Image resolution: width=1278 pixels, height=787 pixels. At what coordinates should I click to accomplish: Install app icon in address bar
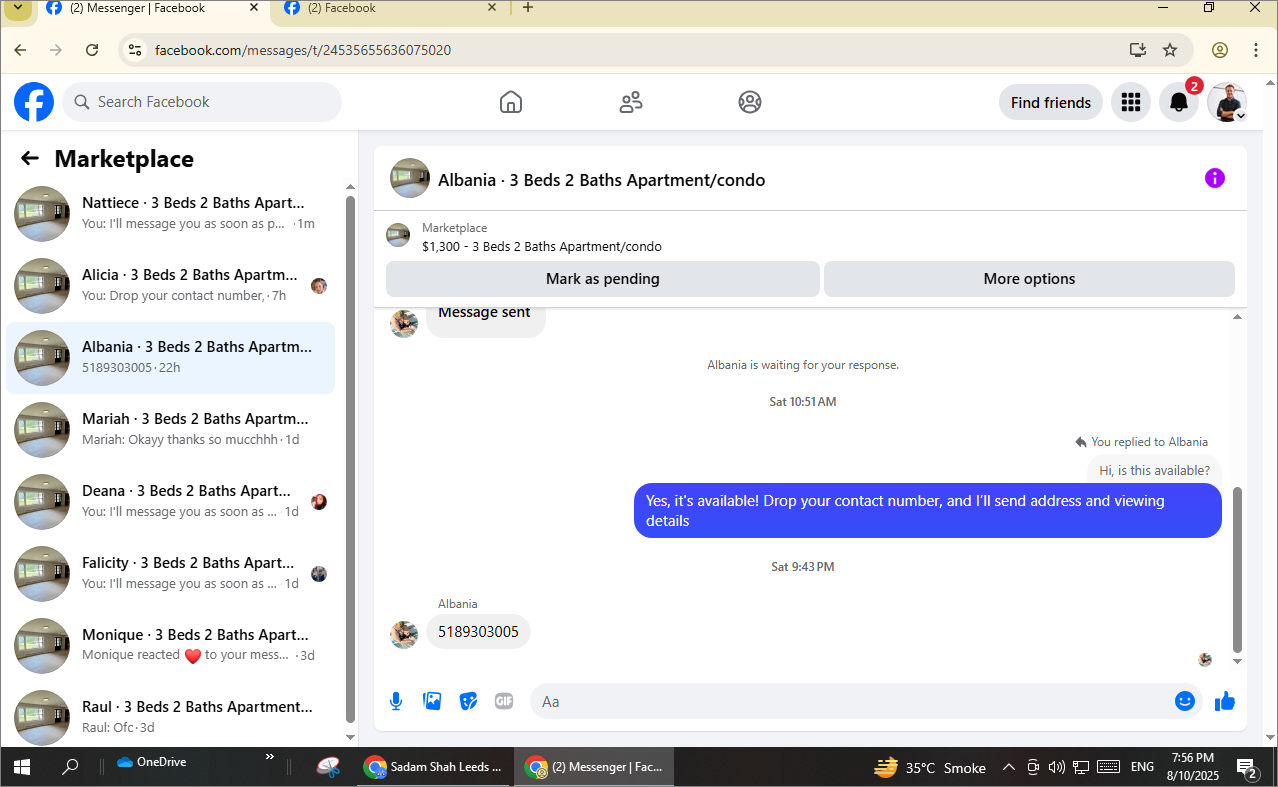[x=1137, y=50]
